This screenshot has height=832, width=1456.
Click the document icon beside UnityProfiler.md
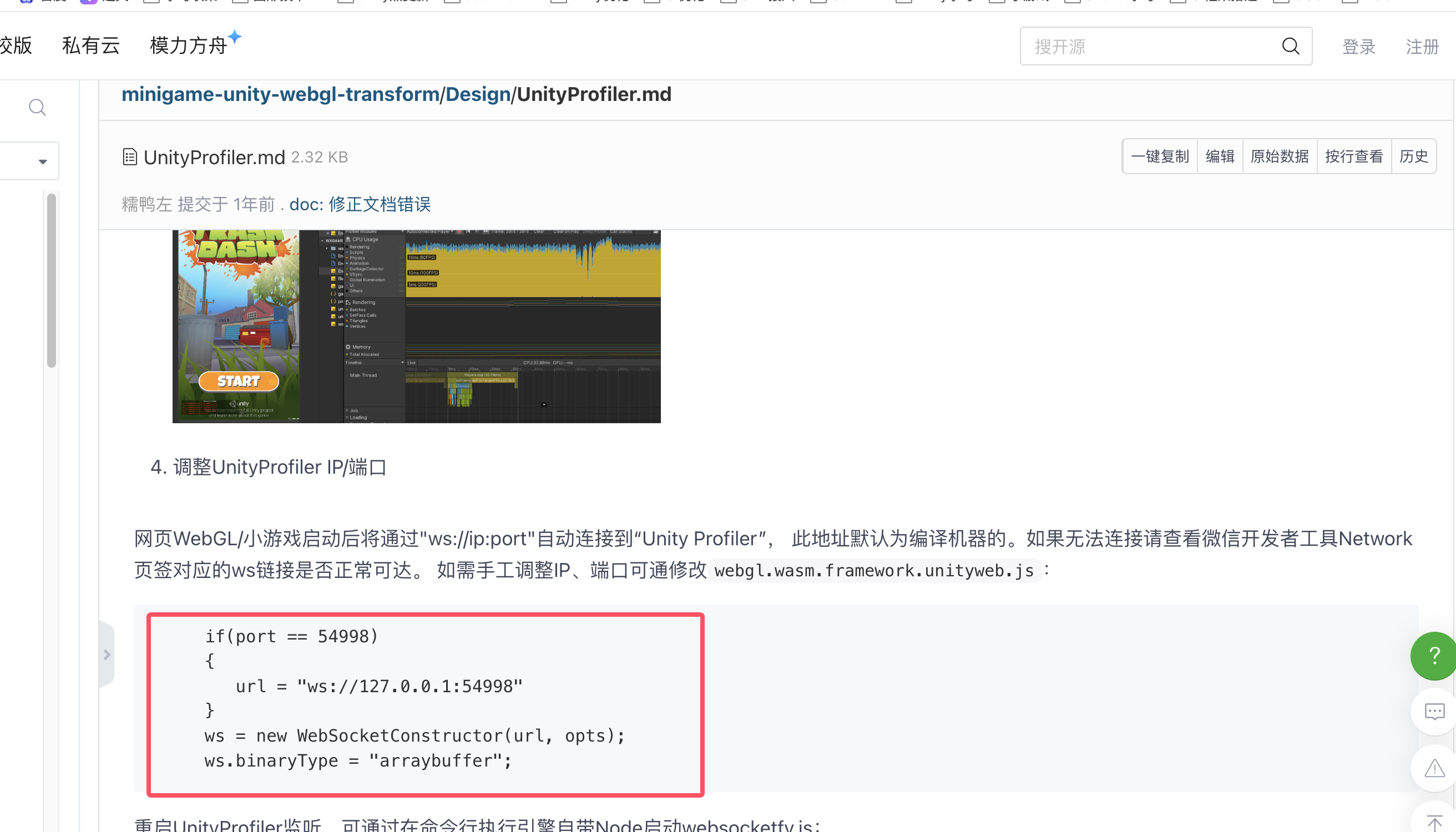pos(130,156)
